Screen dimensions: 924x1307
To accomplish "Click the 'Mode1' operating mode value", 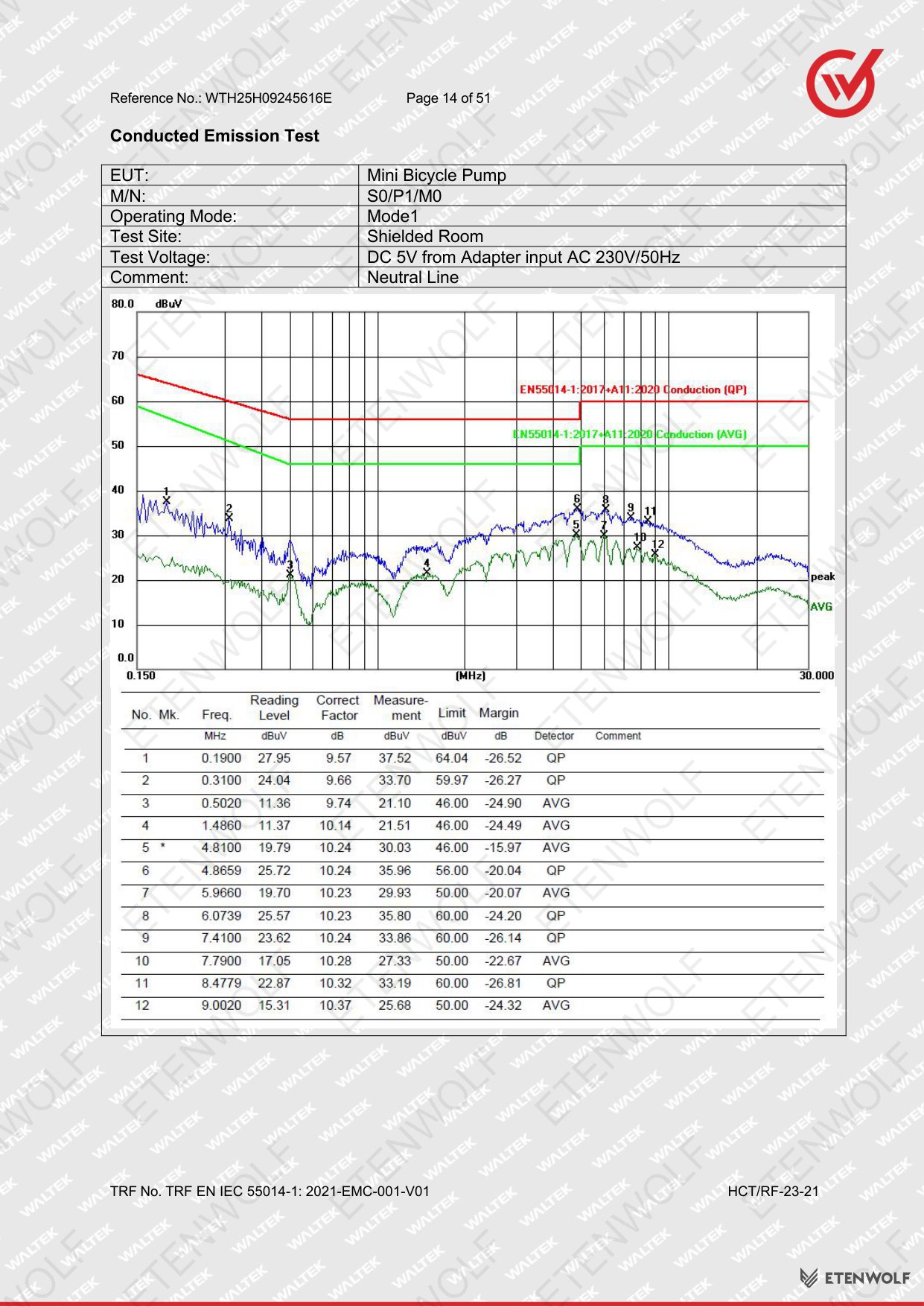I will (392, 216).
